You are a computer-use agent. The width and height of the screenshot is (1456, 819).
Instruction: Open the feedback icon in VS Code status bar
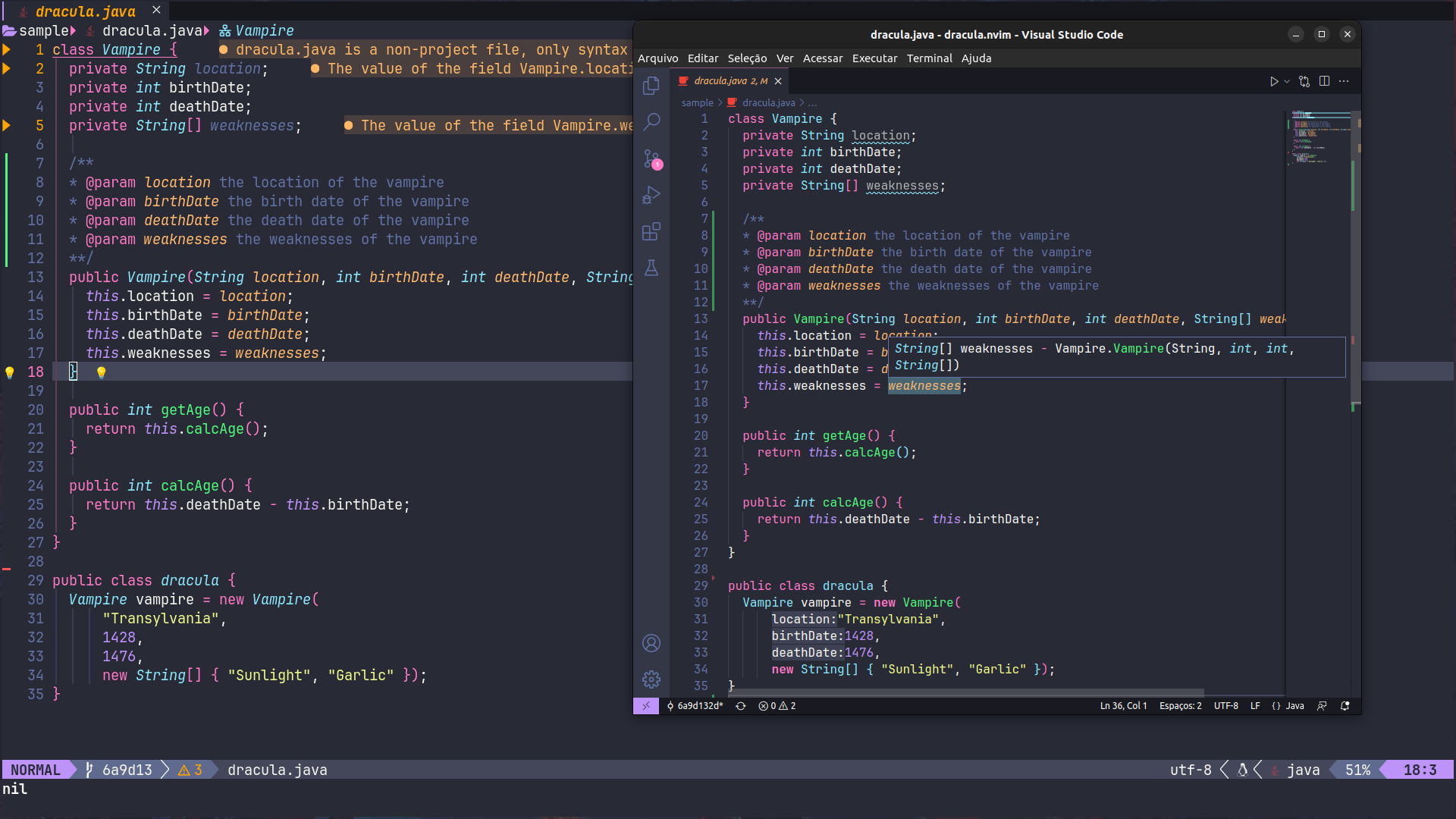click(x=1322, y=706)
